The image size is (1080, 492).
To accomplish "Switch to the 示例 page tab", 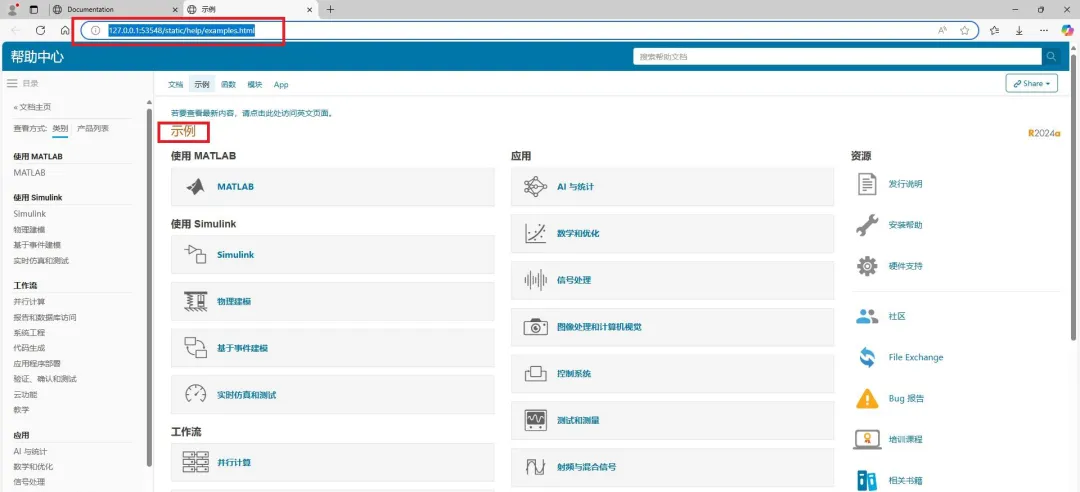I will point(201,84).
